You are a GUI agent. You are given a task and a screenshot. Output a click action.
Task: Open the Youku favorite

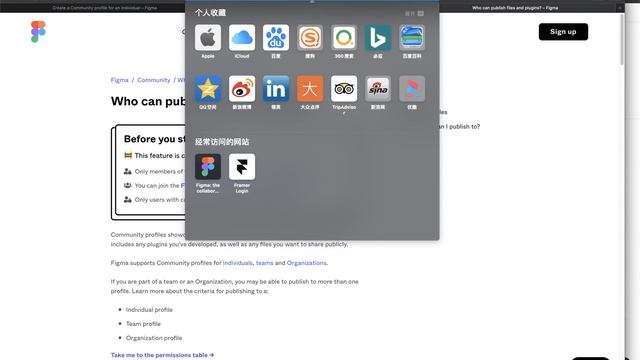(x=412, y=89)
